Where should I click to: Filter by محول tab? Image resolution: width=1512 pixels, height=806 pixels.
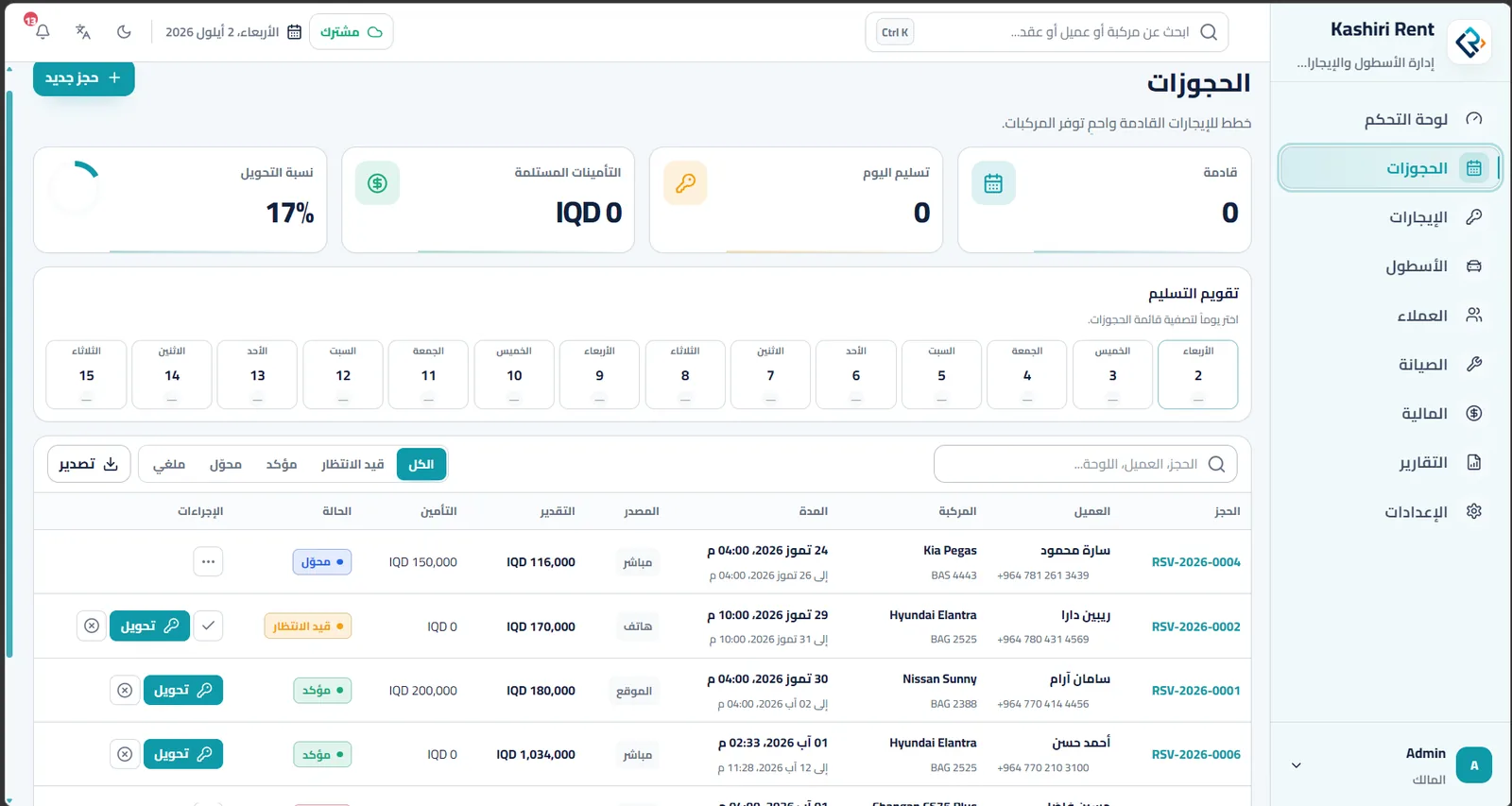(226, 464)
